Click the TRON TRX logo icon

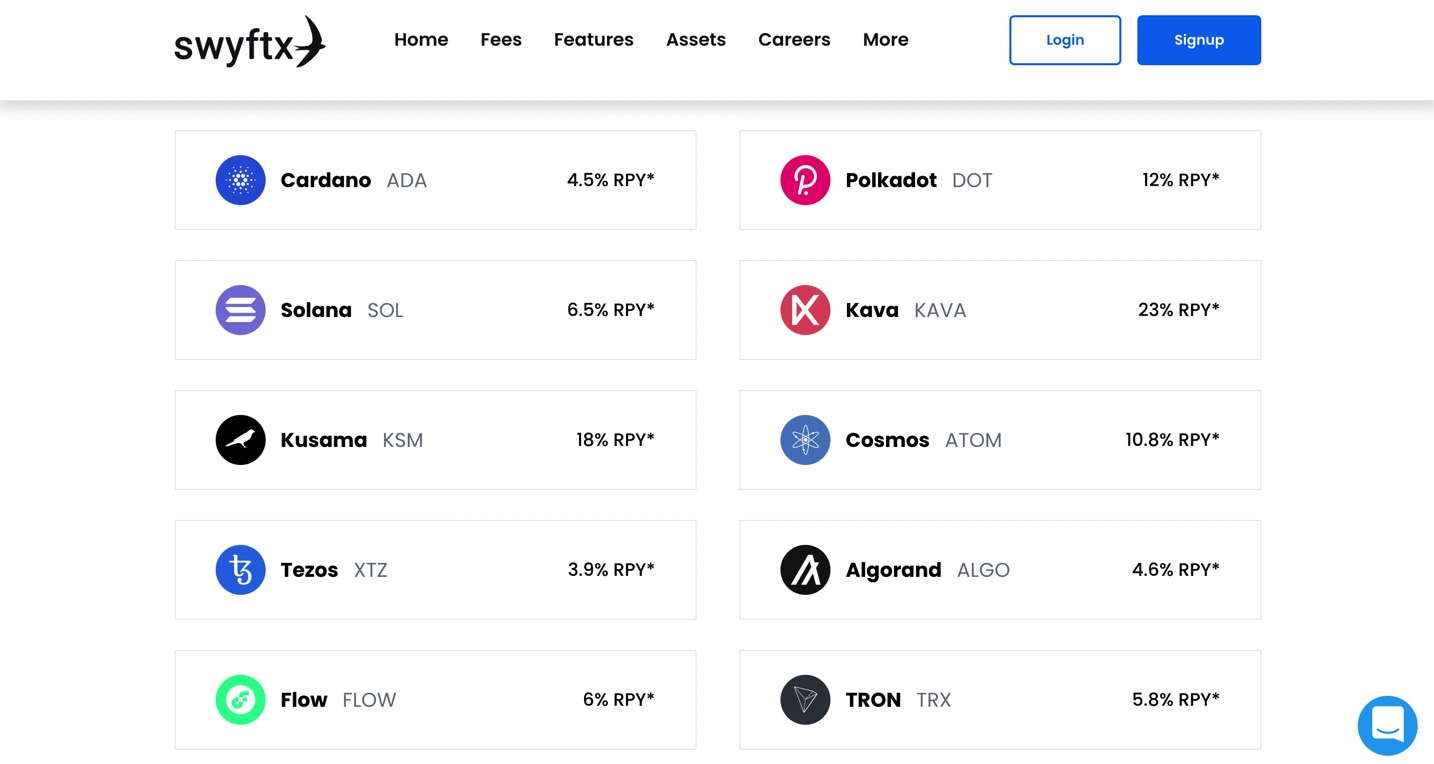(x=805, y=700)
